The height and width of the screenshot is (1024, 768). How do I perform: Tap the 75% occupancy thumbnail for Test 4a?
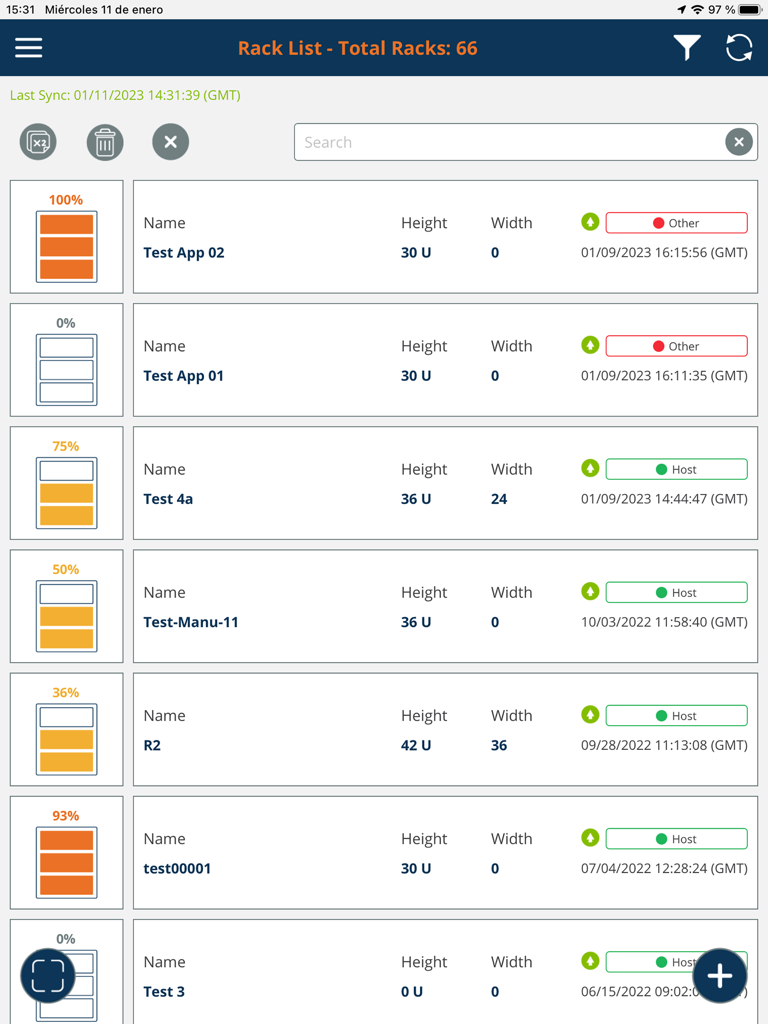pyautogui.click(x=66, y=482)
